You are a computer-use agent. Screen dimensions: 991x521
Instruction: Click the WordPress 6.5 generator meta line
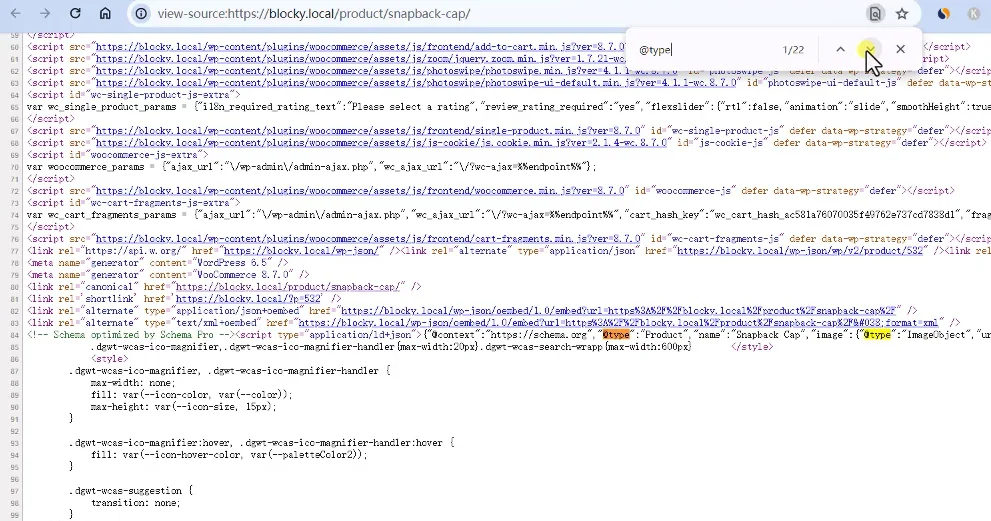(x=157, y=263)
